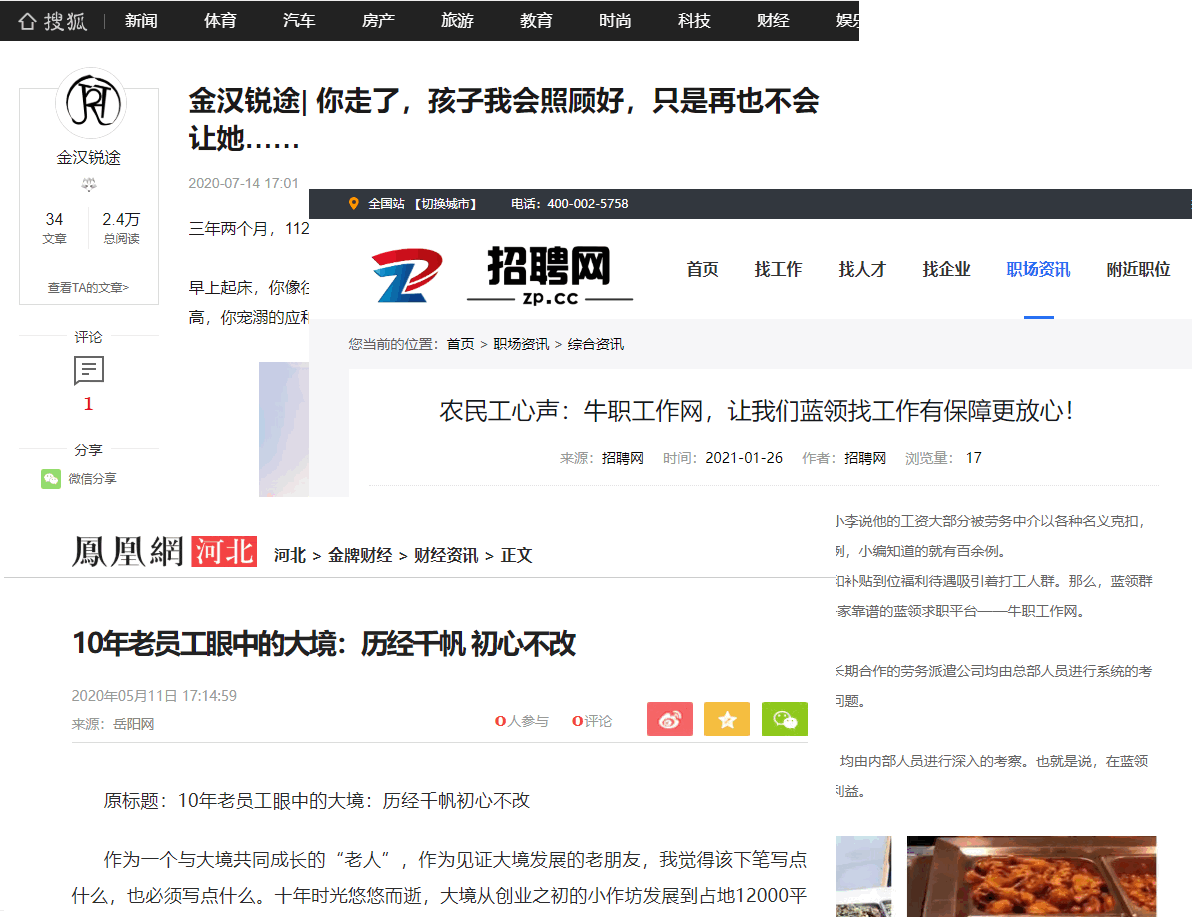Go to 找工作 tab on 招聘网
1200x917 pixels.
tap(778, 270)
